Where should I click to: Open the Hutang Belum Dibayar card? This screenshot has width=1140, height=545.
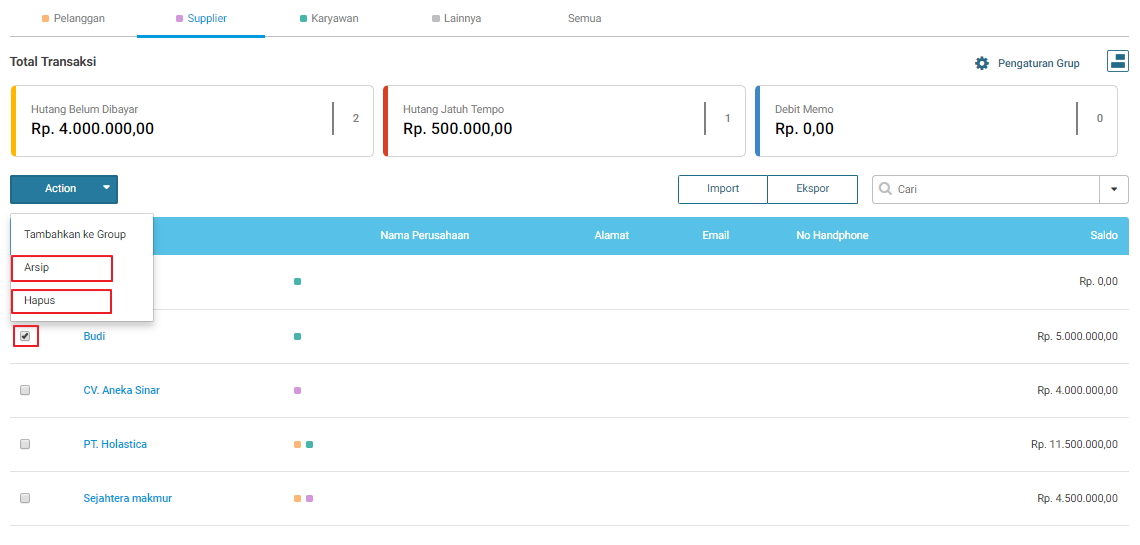[192, 121]
